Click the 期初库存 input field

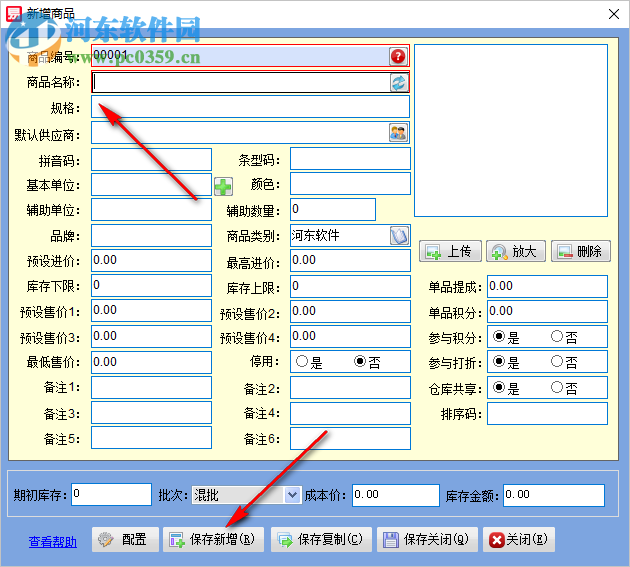coord(111,495)
